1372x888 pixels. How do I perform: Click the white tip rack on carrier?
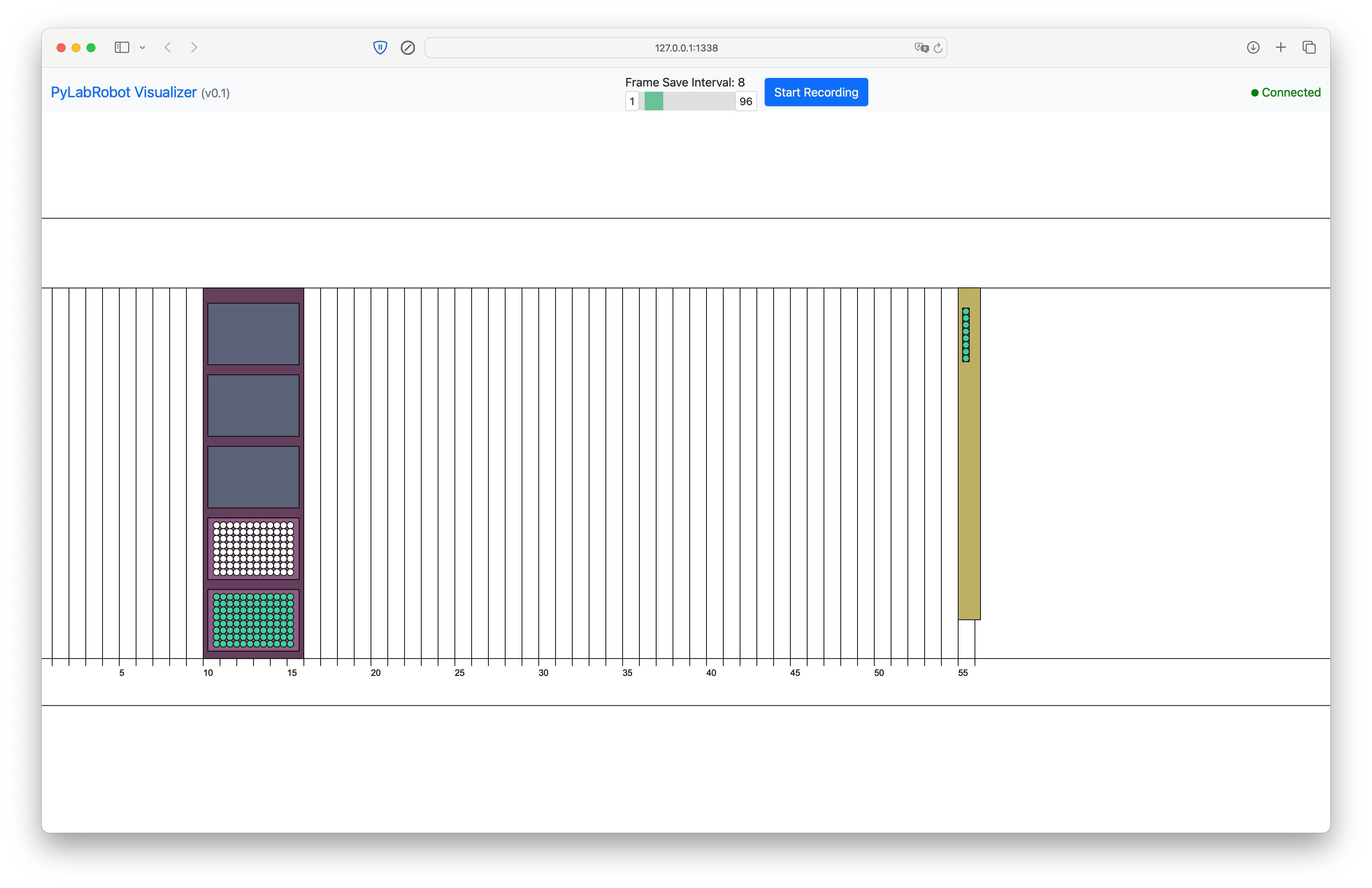point(253,548)
